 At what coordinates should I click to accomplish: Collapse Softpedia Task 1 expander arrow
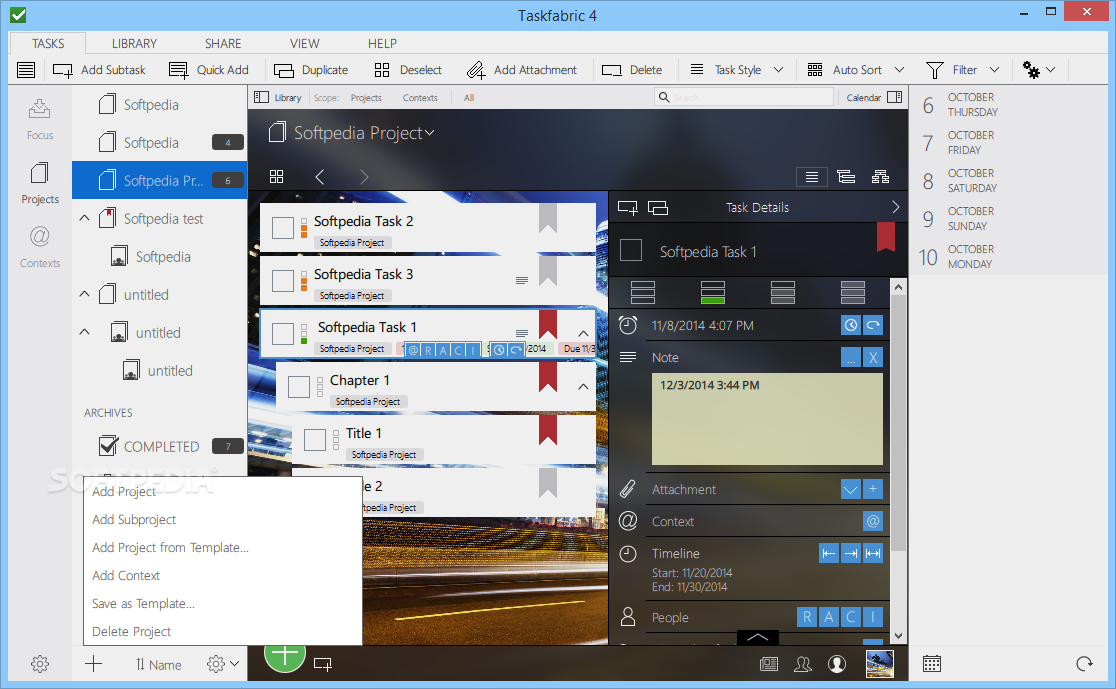pyautogui.click(x=583, y=333)
